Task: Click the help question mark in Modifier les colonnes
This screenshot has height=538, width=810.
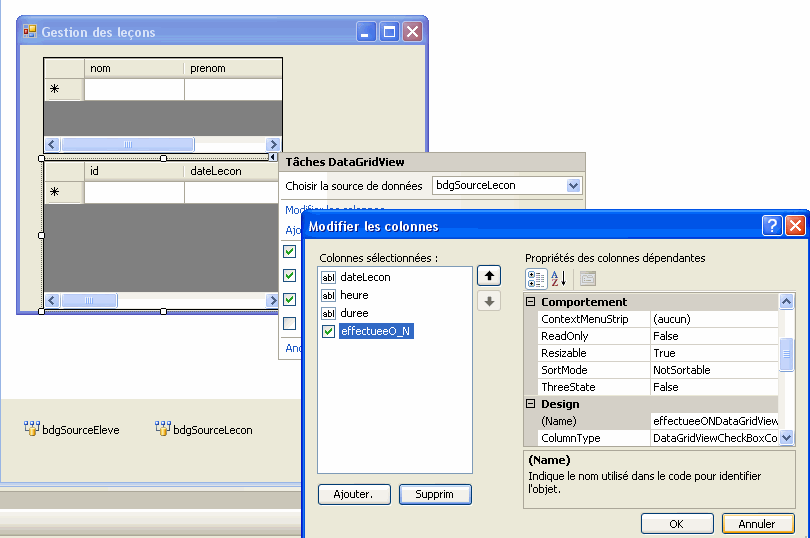Action: 772,226
